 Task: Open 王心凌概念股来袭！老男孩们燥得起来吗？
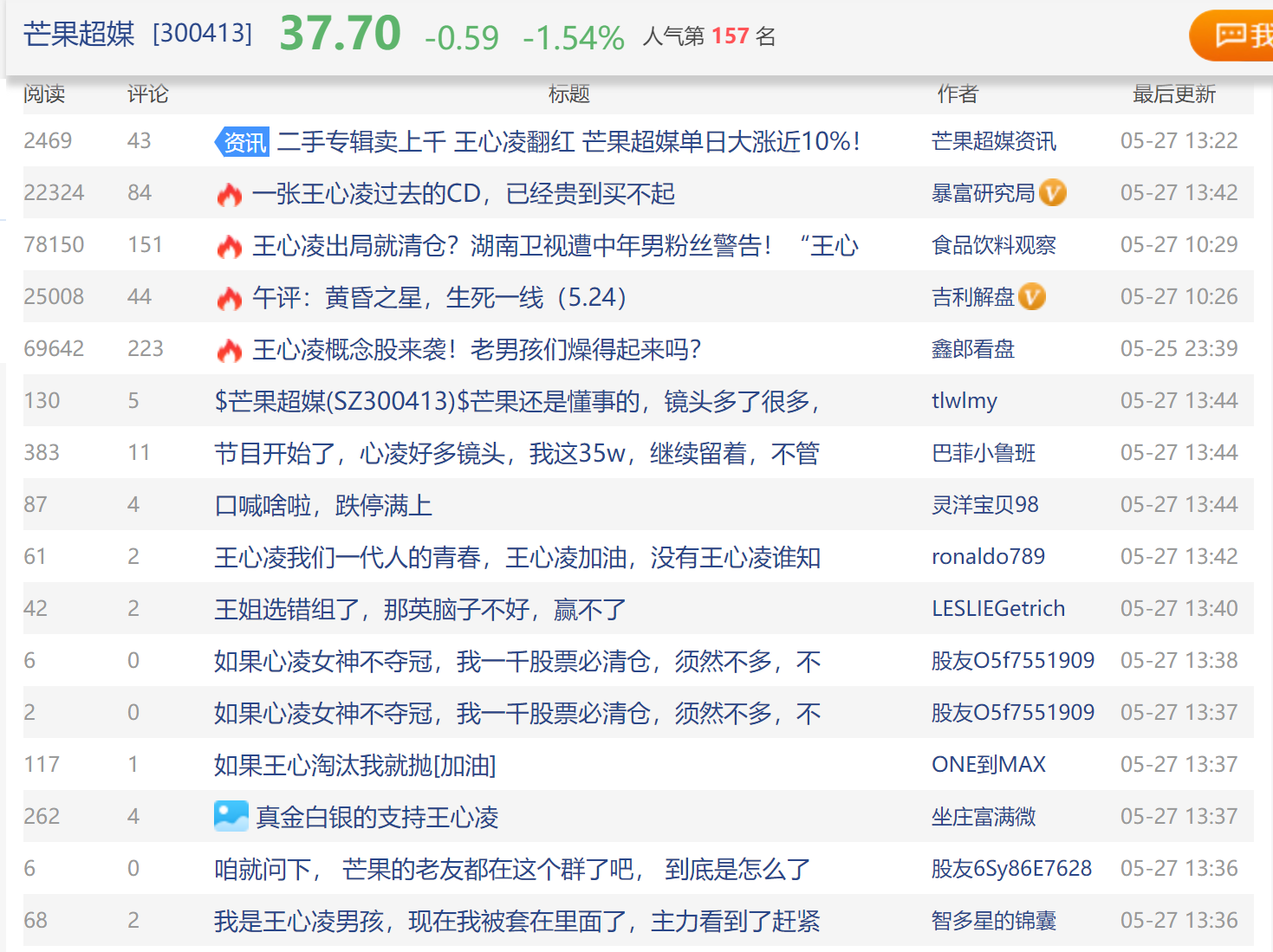point(477,349)
